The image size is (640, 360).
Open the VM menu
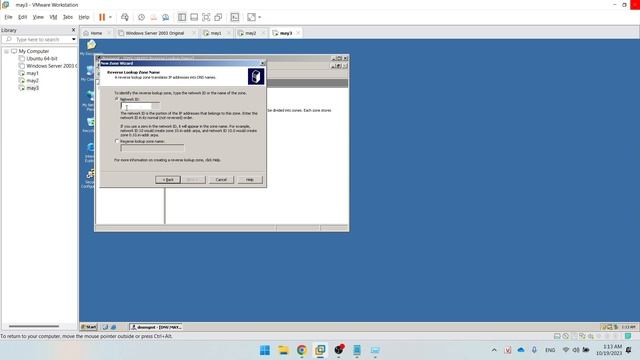(x=53, y=17)
